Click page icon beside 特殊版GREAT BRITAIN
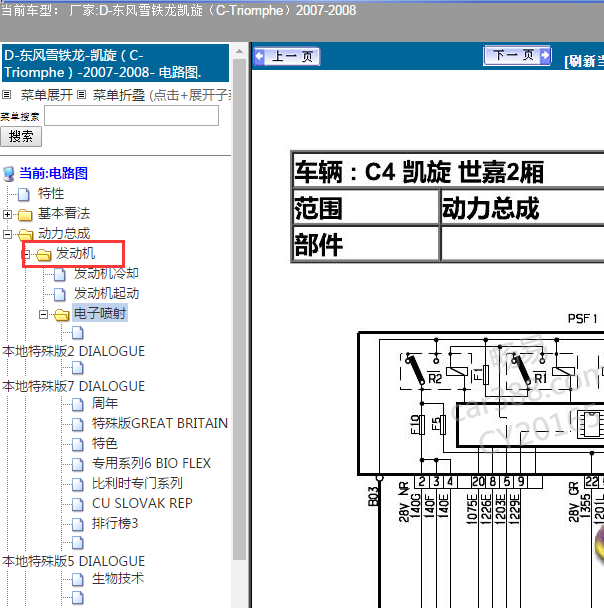 tap(78, 425)
